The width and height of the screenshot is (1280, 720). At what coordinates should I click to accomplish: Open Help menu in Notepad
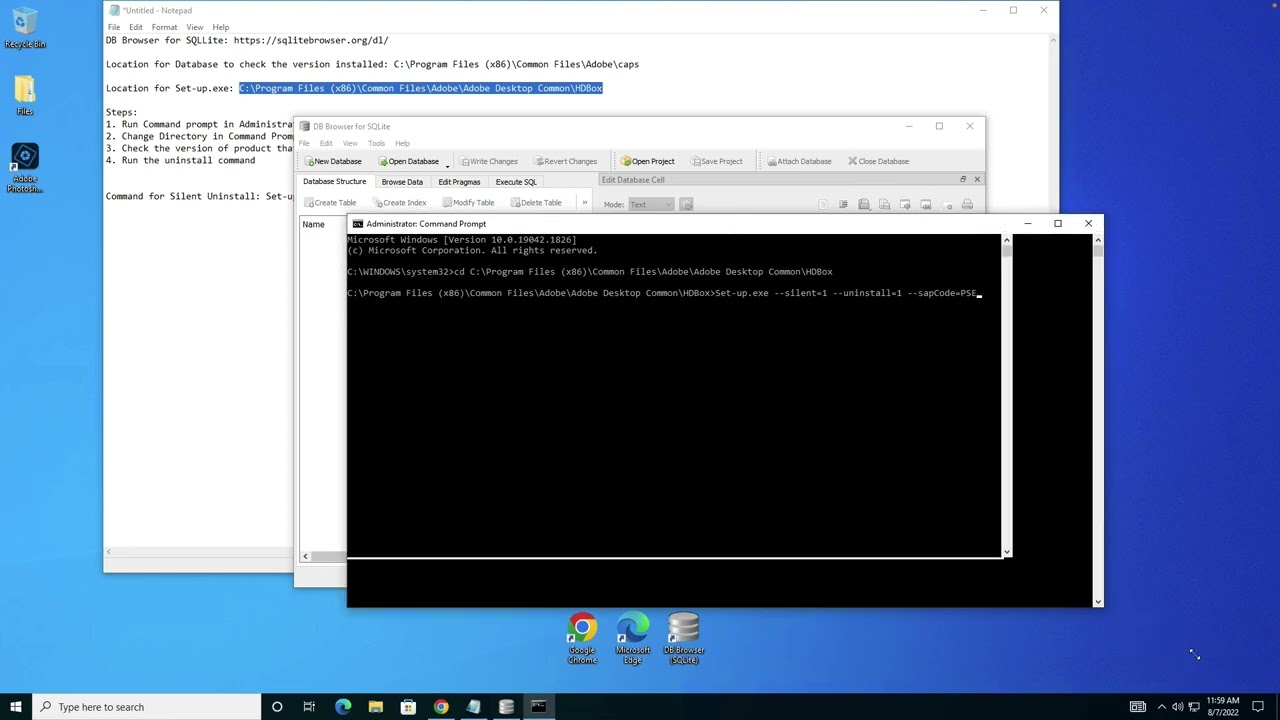[x=221, y=27]
